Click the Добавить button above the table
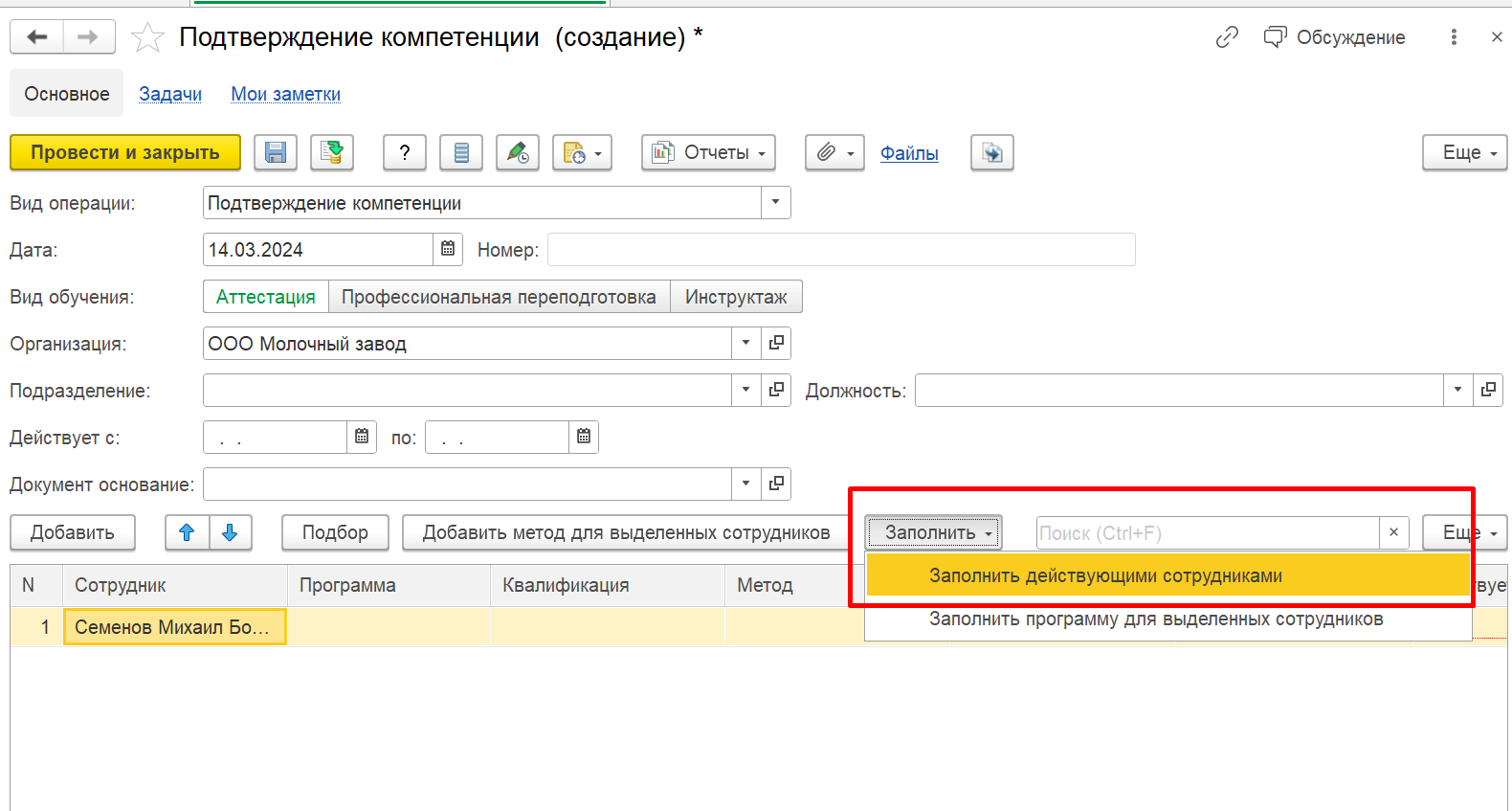This screenshot has height=811, width=1512. point(73,533)
